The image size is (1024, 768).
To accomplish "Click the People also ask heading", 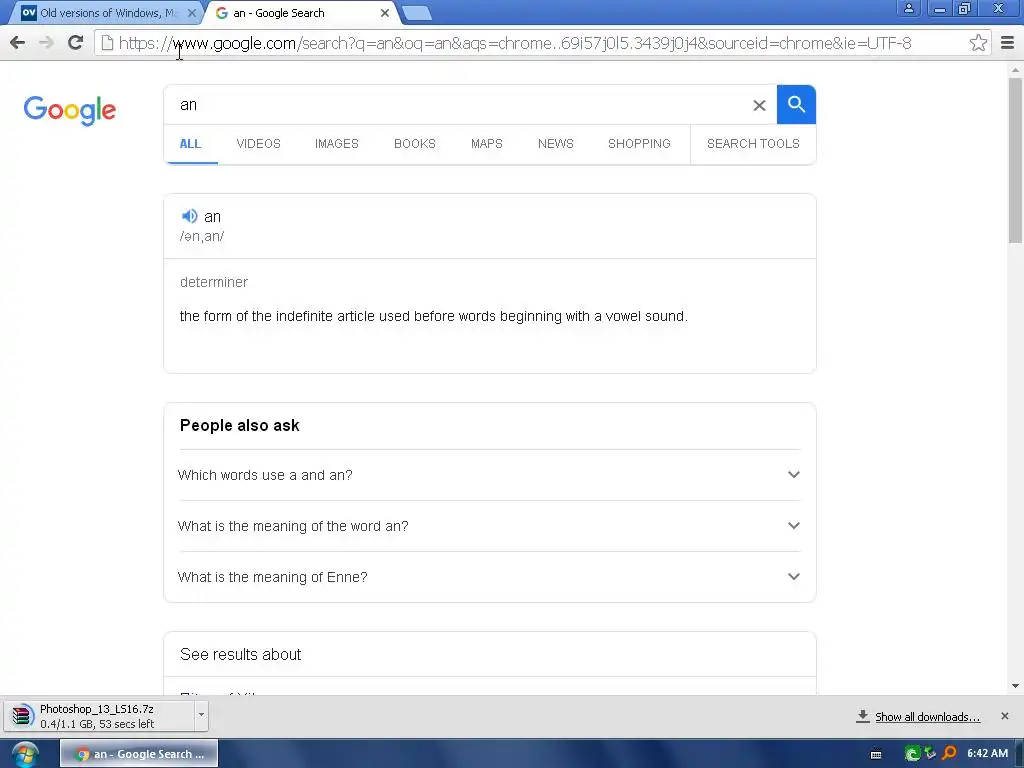I will [239, 425].
